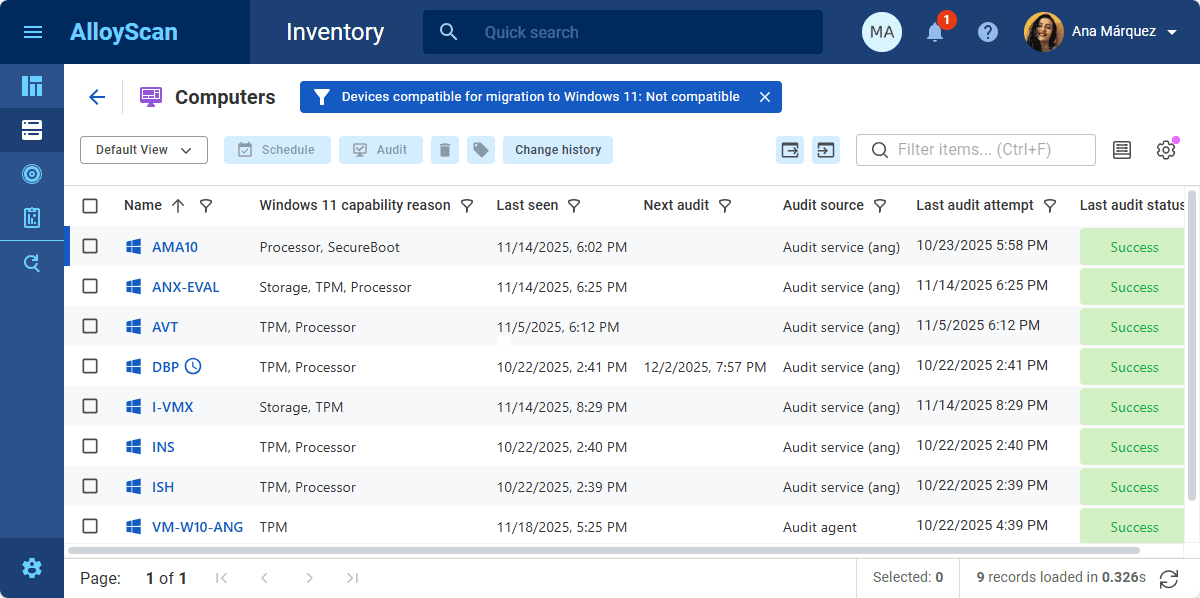
Task: Open administration settings at sidebar bottom
Action: point(32,568)
